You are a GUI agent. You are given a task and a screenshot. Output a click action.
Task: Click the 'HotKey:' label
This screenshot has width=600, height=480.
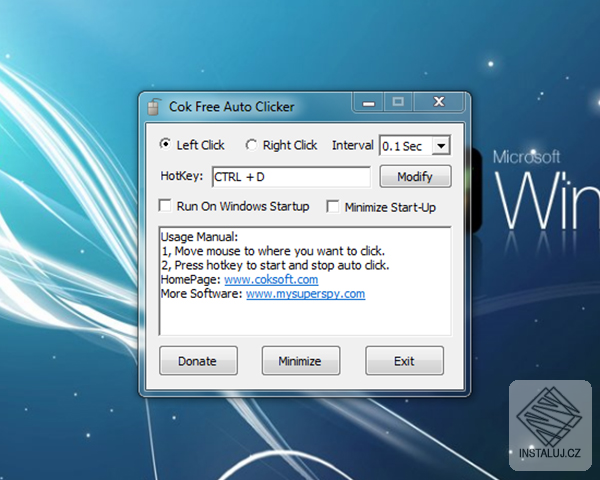click(182, 176)
